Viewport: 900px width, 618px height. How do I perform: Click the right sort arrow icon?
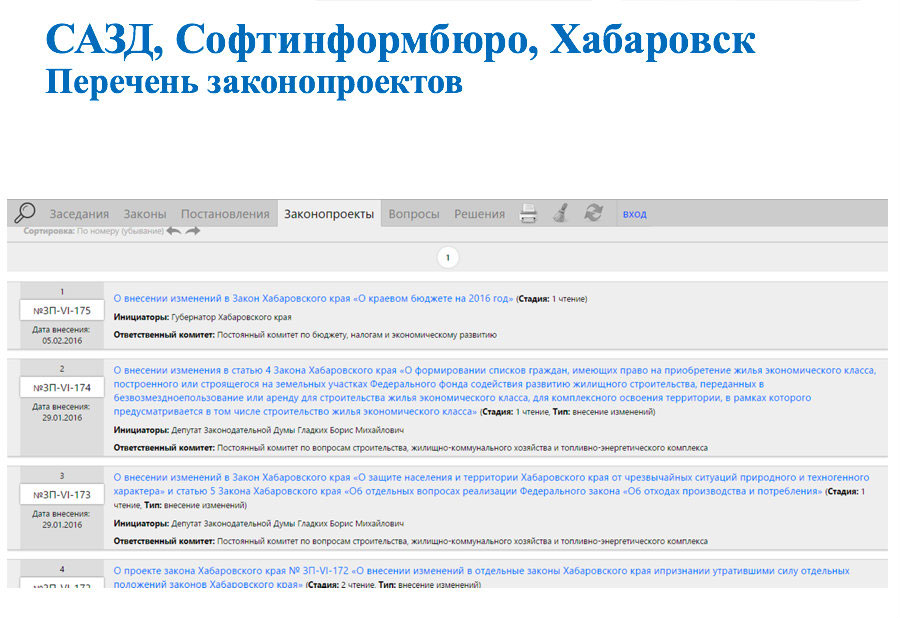tap(192, 231)
